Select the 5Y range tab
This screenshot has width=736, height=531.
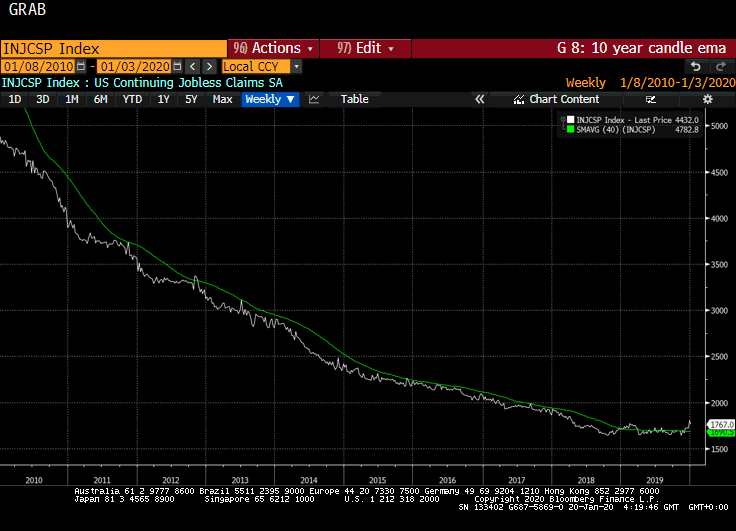pos(191,99)
